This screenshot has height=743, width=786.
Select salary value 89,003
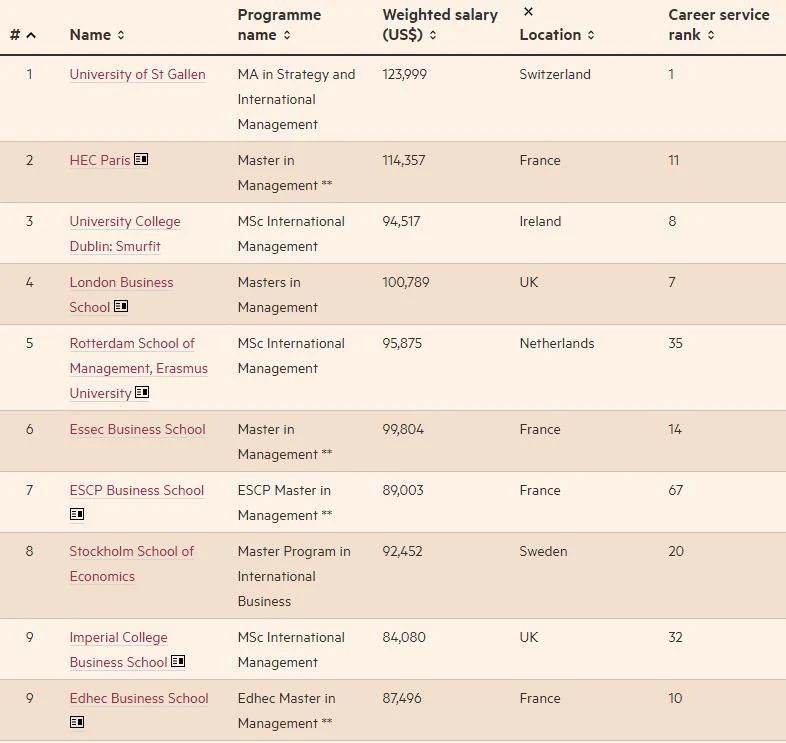403,490
